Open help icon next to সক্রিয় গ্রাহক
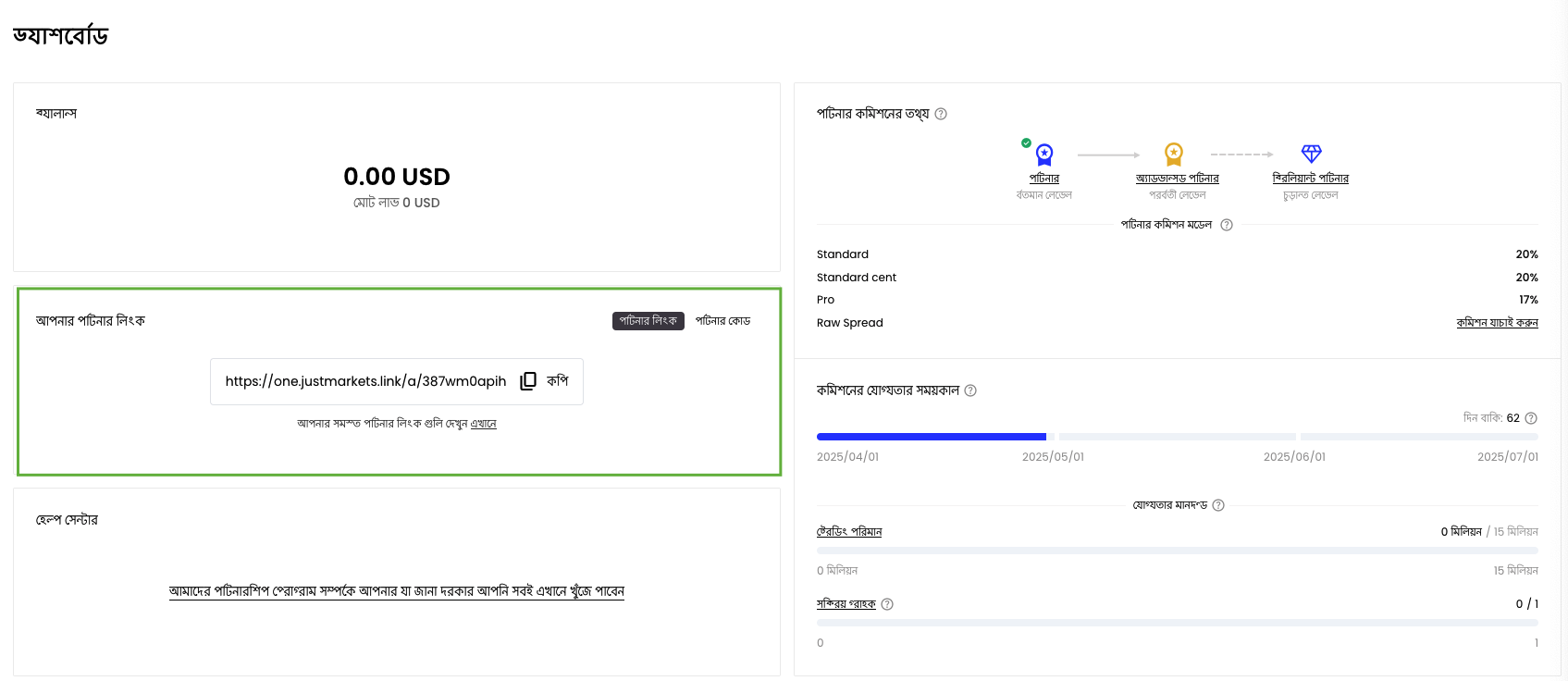 click(887, 604)
